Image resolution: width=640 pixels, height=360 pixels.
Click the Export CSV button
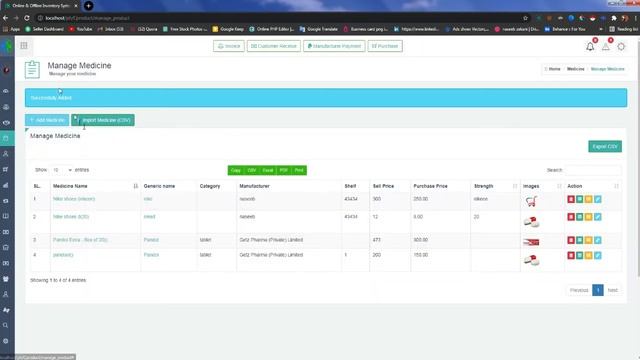pos(605,147)
